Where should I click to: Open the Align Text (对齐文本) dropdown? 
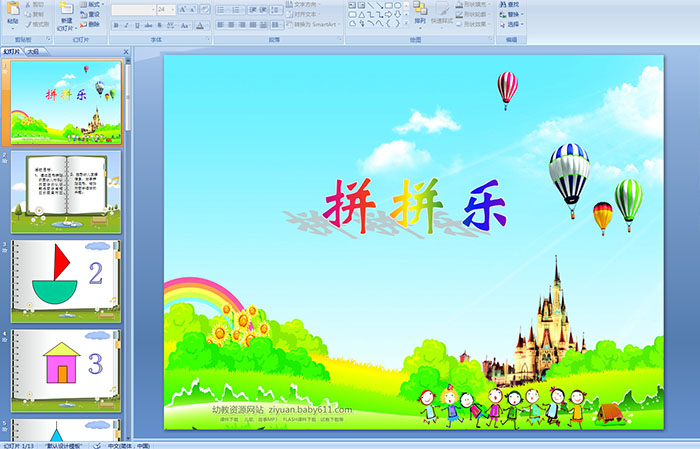pyautogui.click(x=301, y=14)
